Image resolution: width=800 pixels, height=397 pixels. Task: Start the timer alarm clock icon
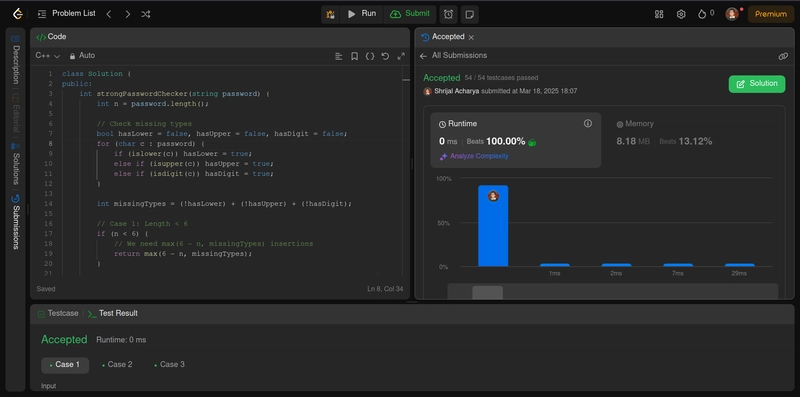448,14
